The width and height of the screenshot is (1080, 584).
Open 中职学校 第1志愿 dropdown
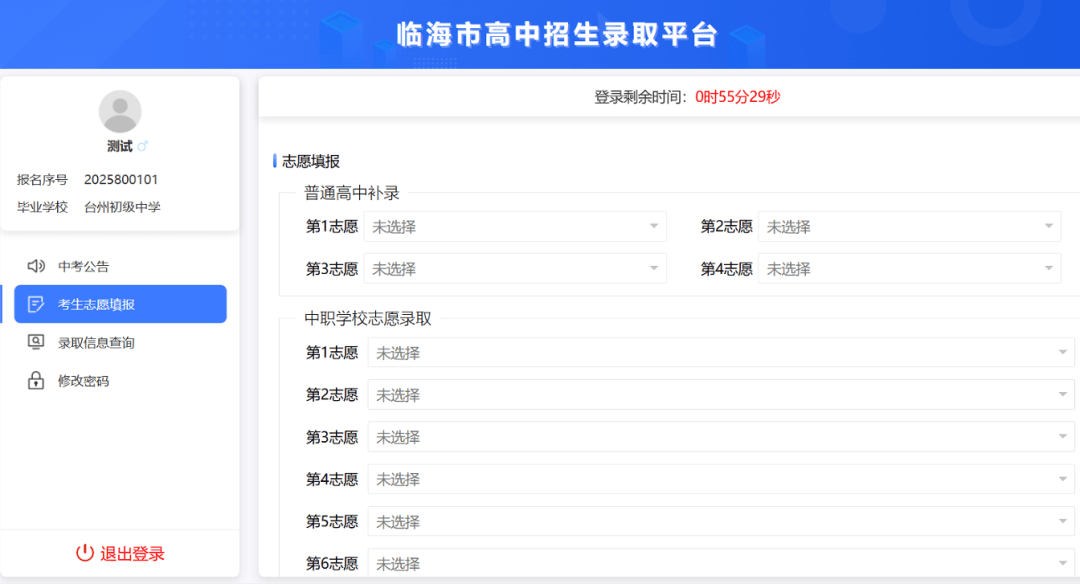pos(721,353)
